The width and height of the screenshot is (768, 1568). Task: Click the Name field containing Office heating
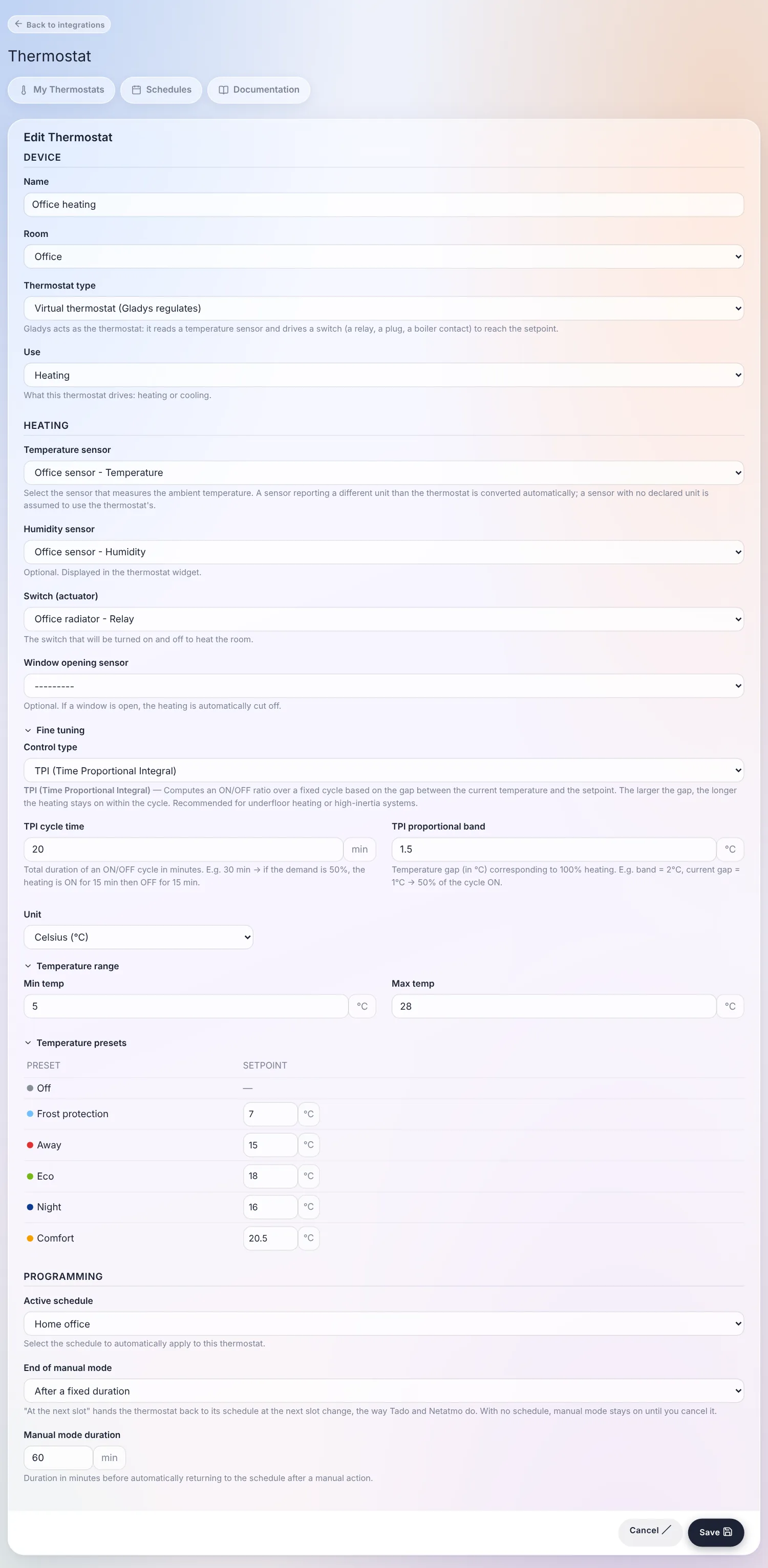tap(383, 205)
